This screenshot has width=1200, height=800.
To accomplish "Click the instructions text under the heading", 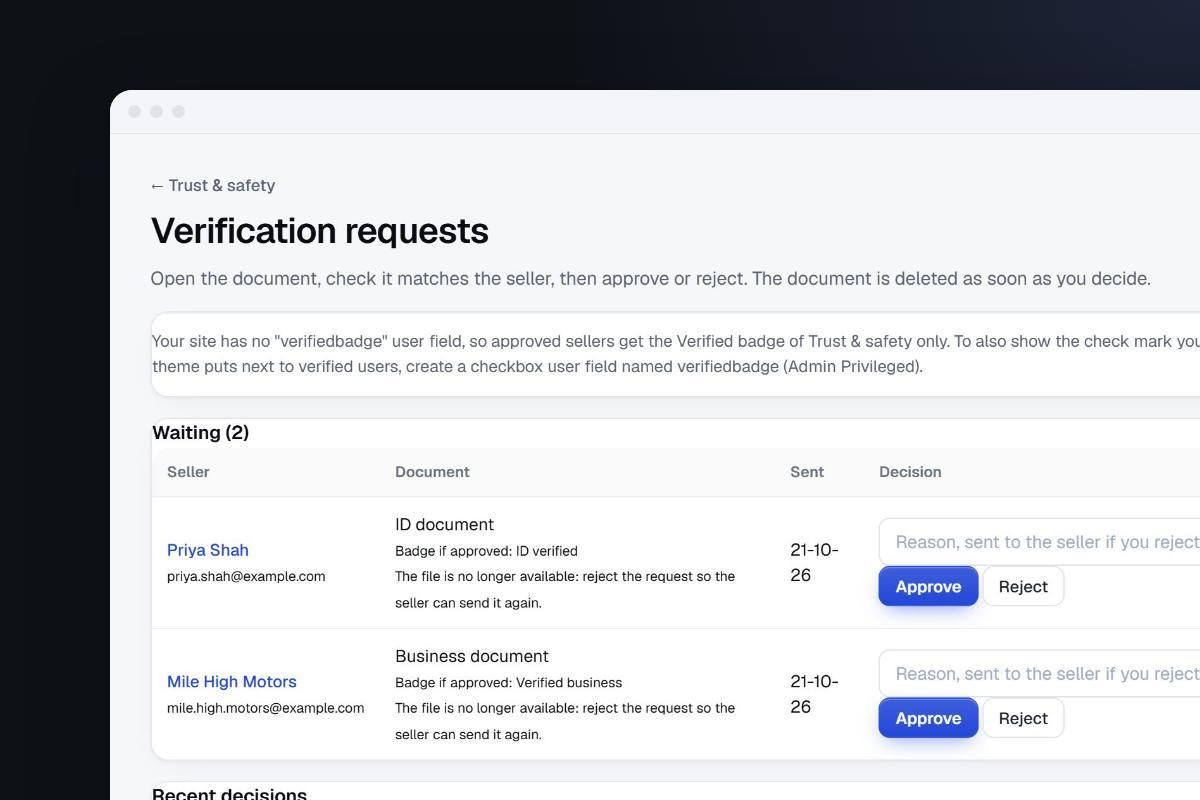I will pyautogui.click(x=651, y=279).
